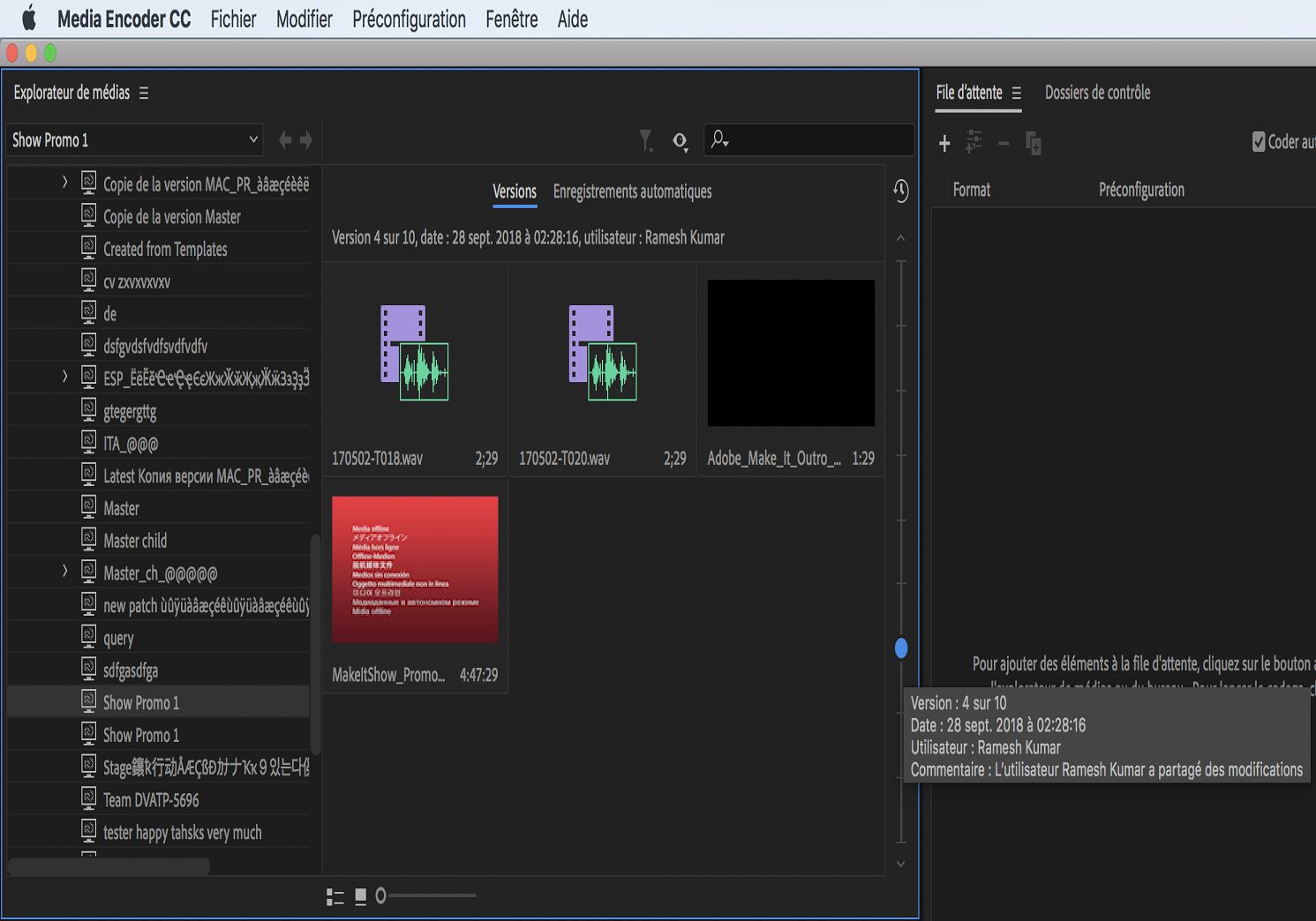Open the queue output settings icon
Image resolution: width=1316 pixels, height=921 pixels.
974,142
